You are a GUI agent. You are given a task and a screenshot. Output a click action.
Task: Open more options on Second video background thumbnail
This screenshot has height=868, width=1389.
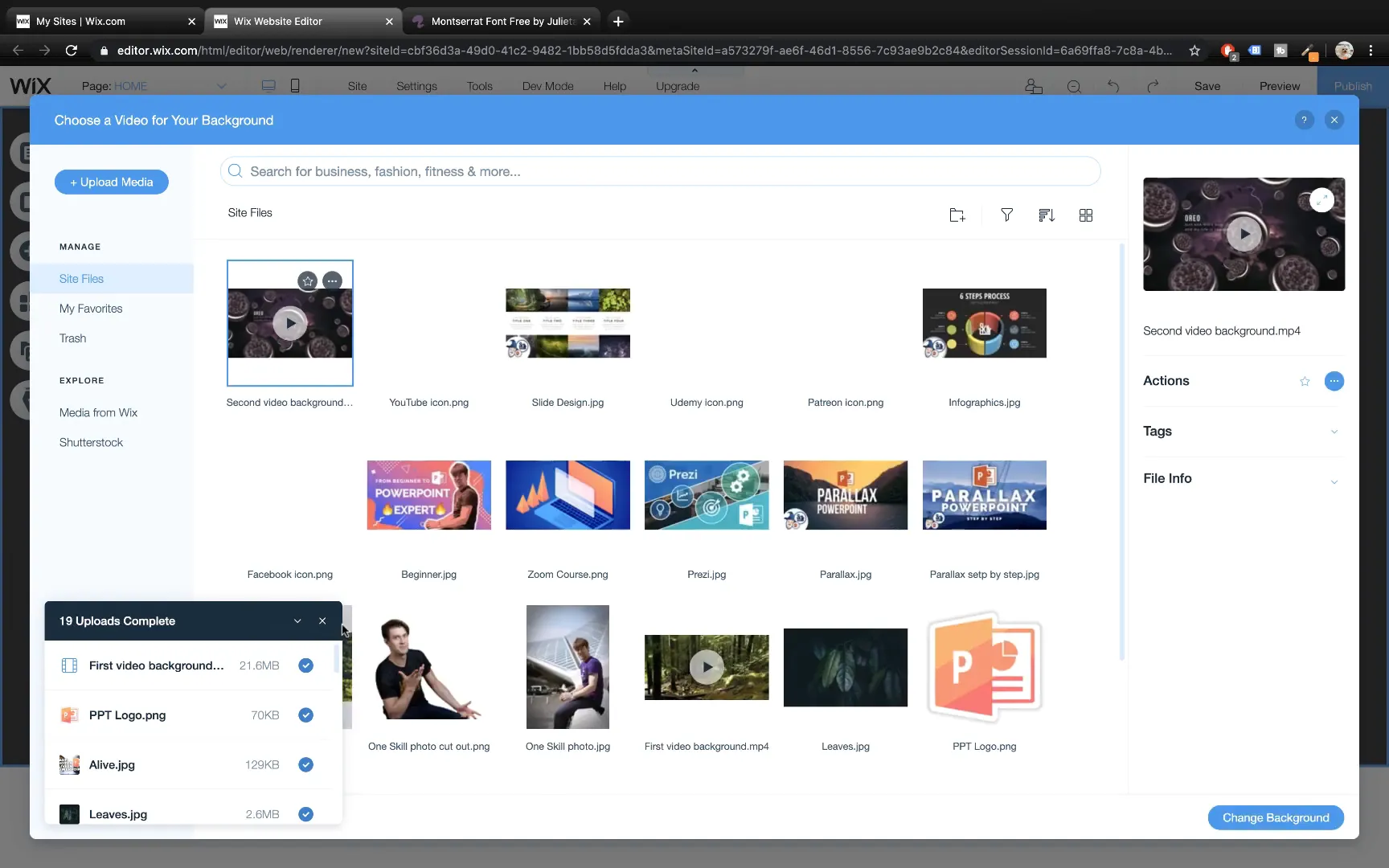click(x=332, y=280)
